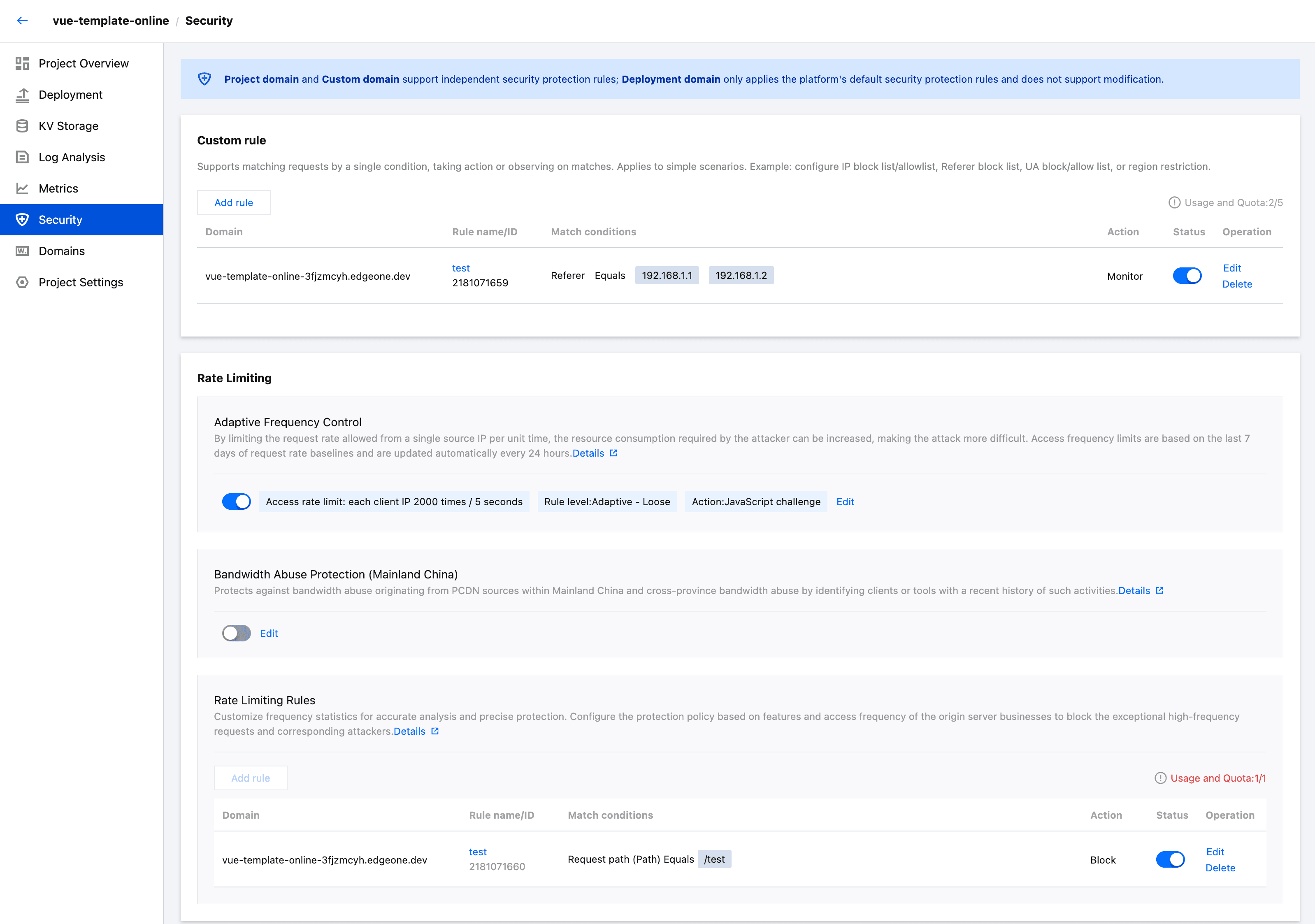Click the KV Storage database icon

[22, 126]
